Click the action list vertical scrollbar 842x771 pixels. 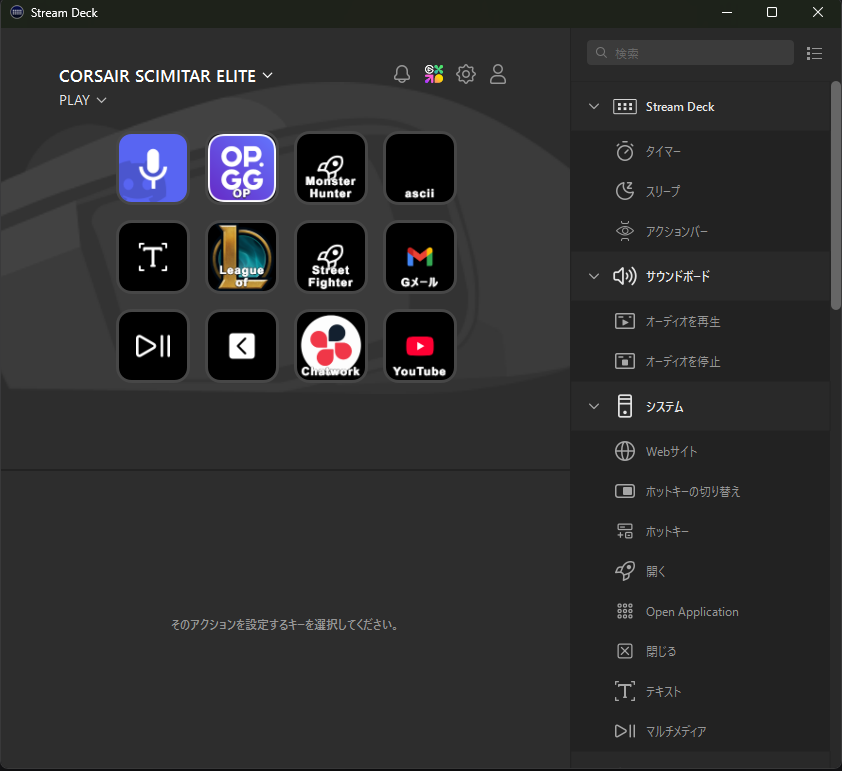tap(836, 195)
